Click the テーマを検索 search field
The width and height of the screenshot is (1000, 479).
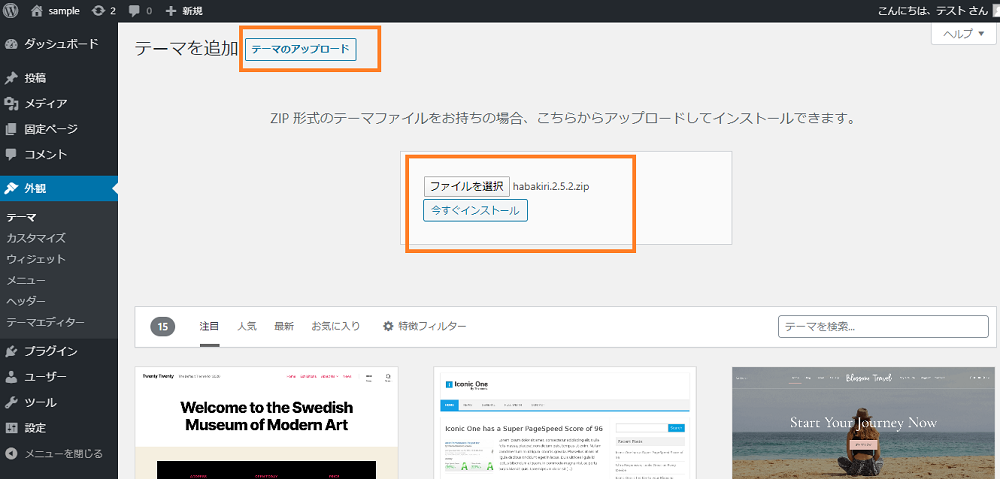882,326
